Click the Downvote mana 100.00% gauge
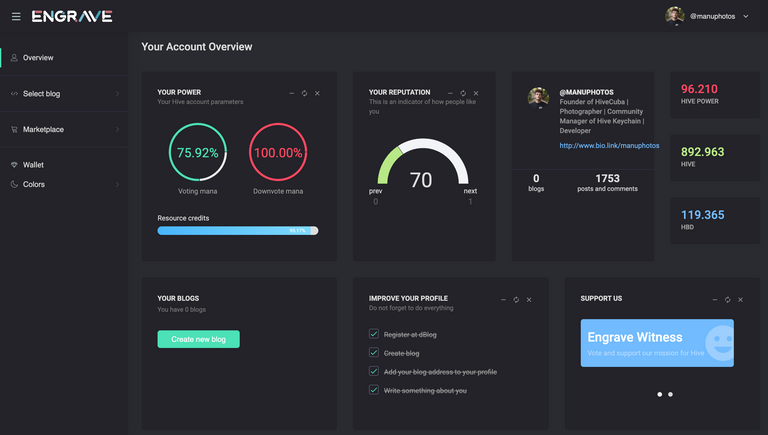 (278, 152)
